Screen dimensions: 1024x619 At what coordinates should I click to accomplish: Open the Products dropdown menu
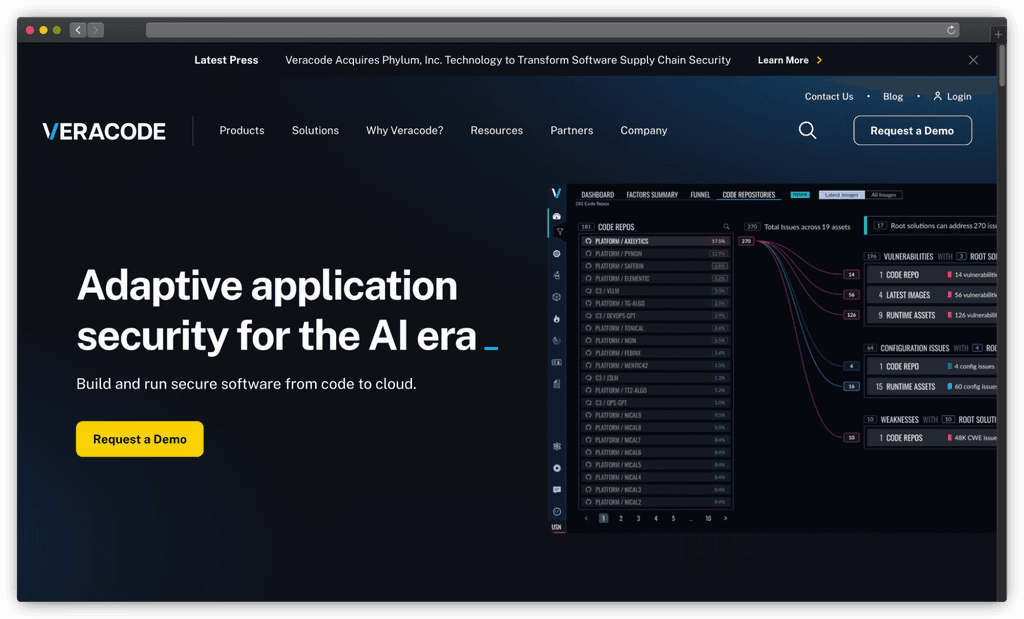click(241, 130)
